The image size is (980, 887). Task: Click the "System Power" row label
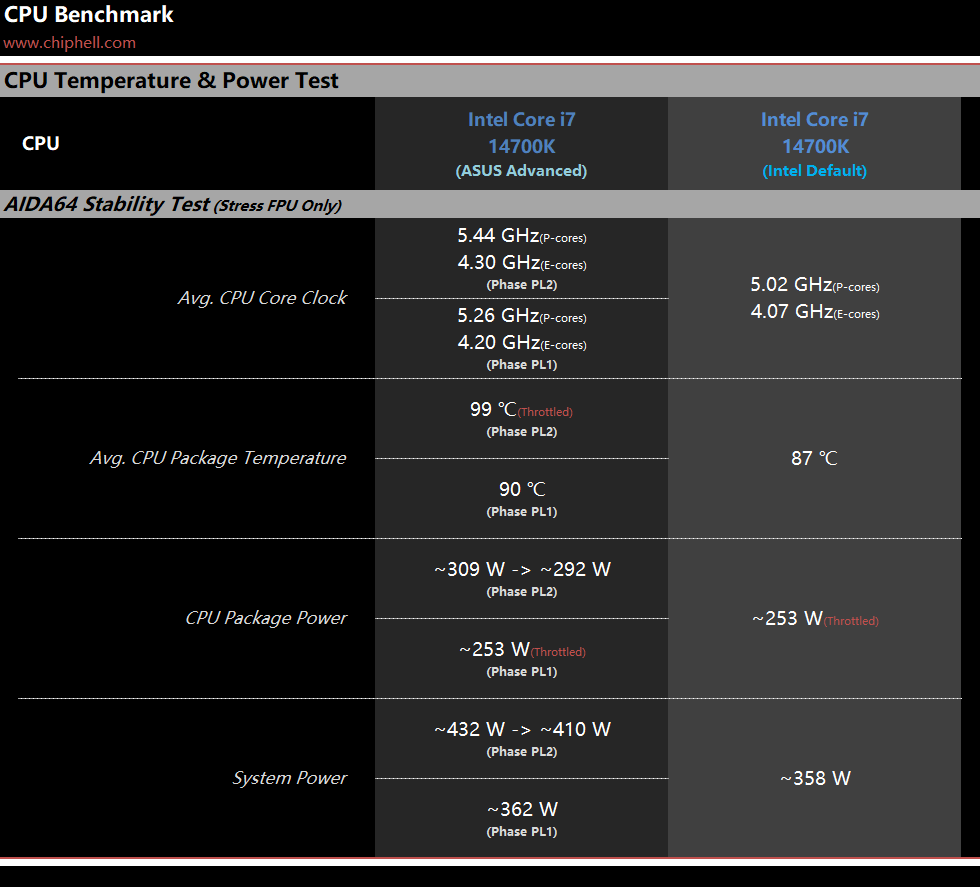pyautogui.click(x=289, y=778)
